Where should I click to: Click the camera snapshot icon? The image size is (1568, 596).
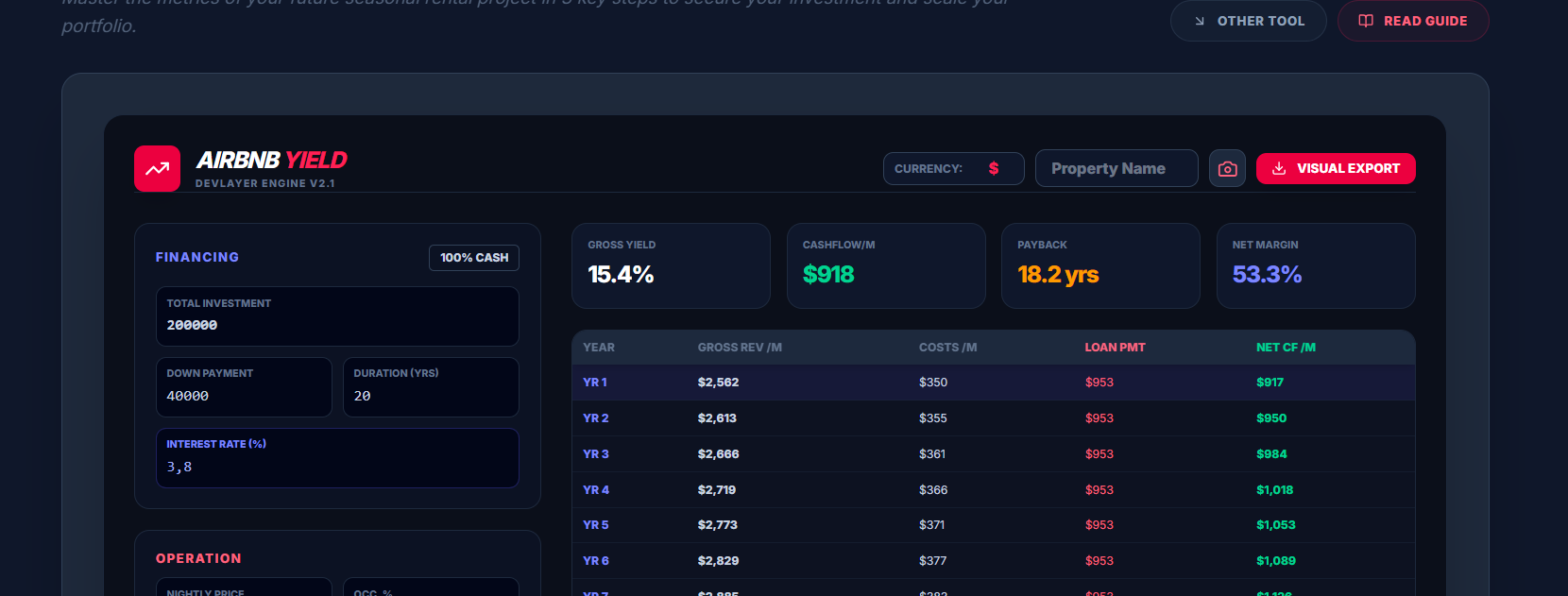click(x=1227, y=169)
